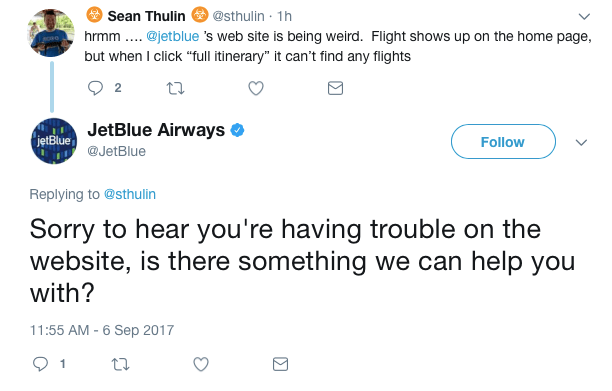Open the 11:55 AM - 6 Sep 2017 timestamp
The width and height of the screenshot is (612, 391).
102,330
